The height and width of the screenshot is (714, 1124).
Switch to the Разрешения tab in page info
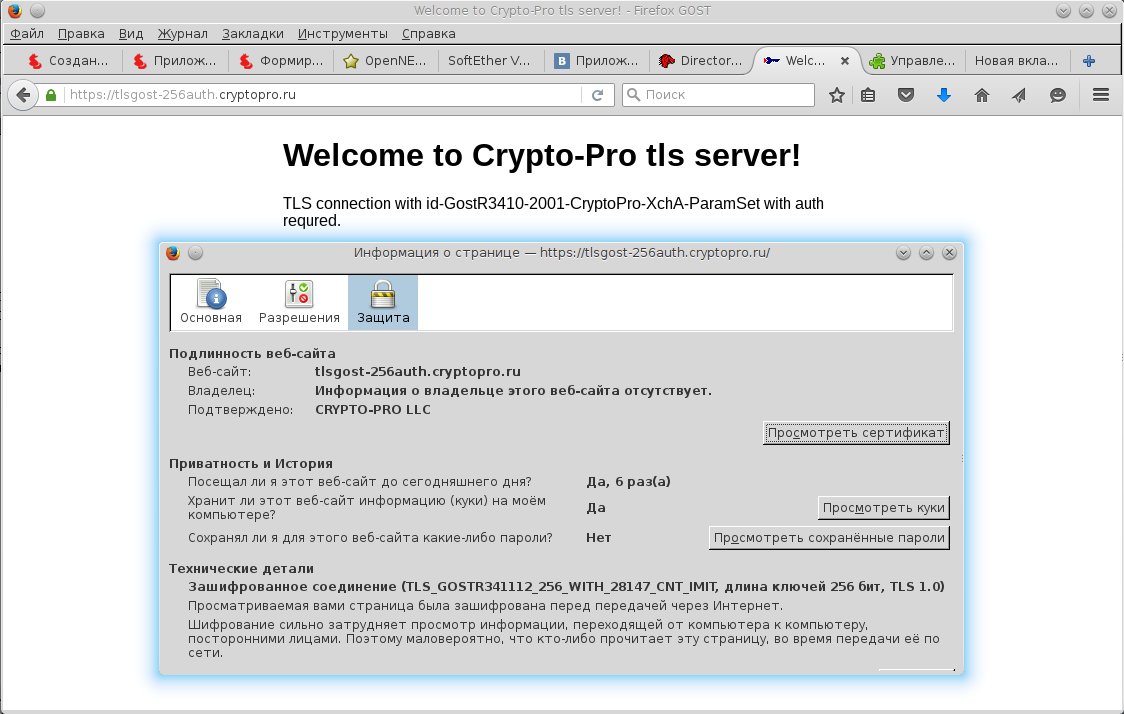pyautogui.click(x=299, y=302)
